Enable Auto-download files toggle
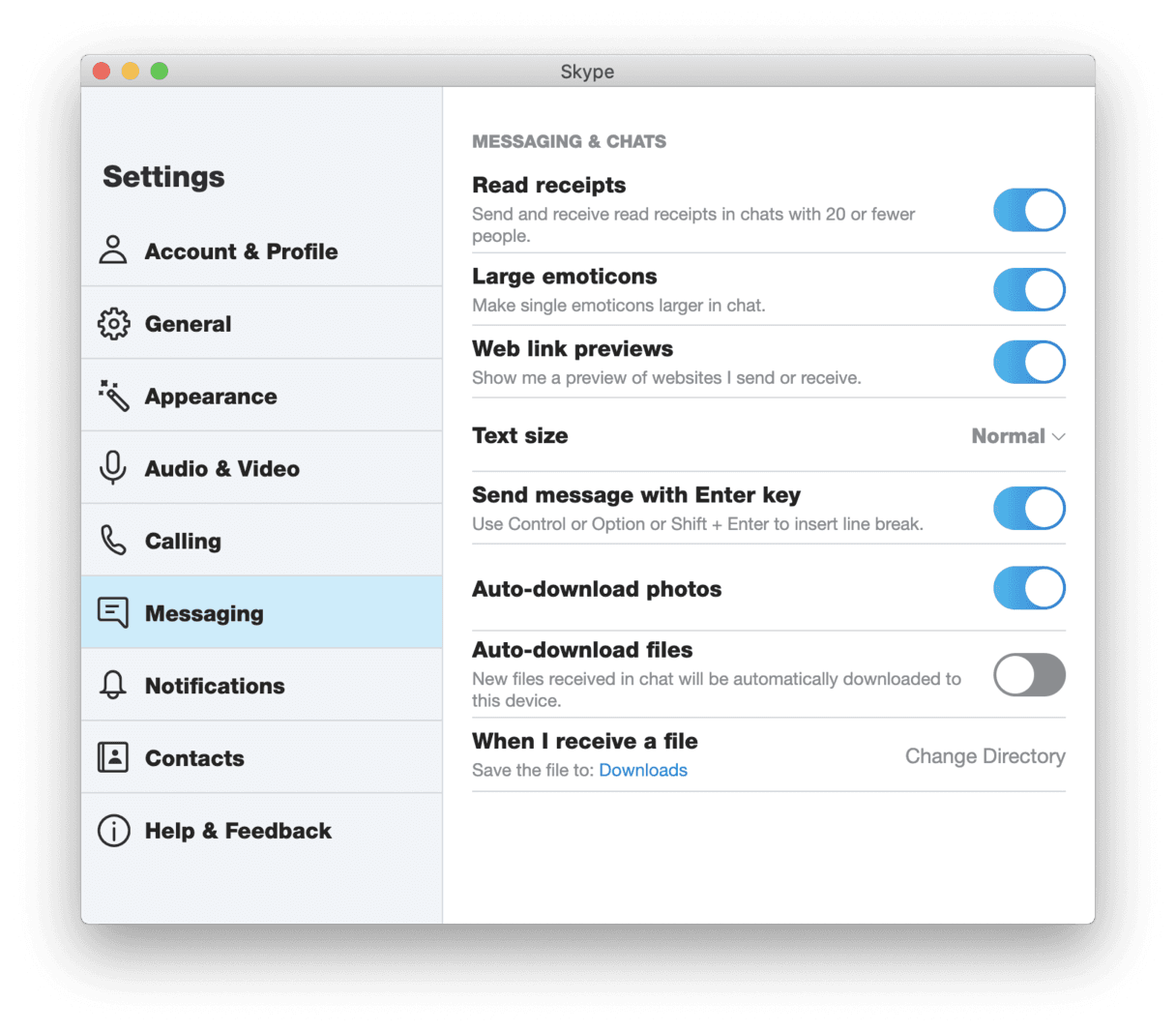1176x1031 pixels. [x=1029, y=674]
